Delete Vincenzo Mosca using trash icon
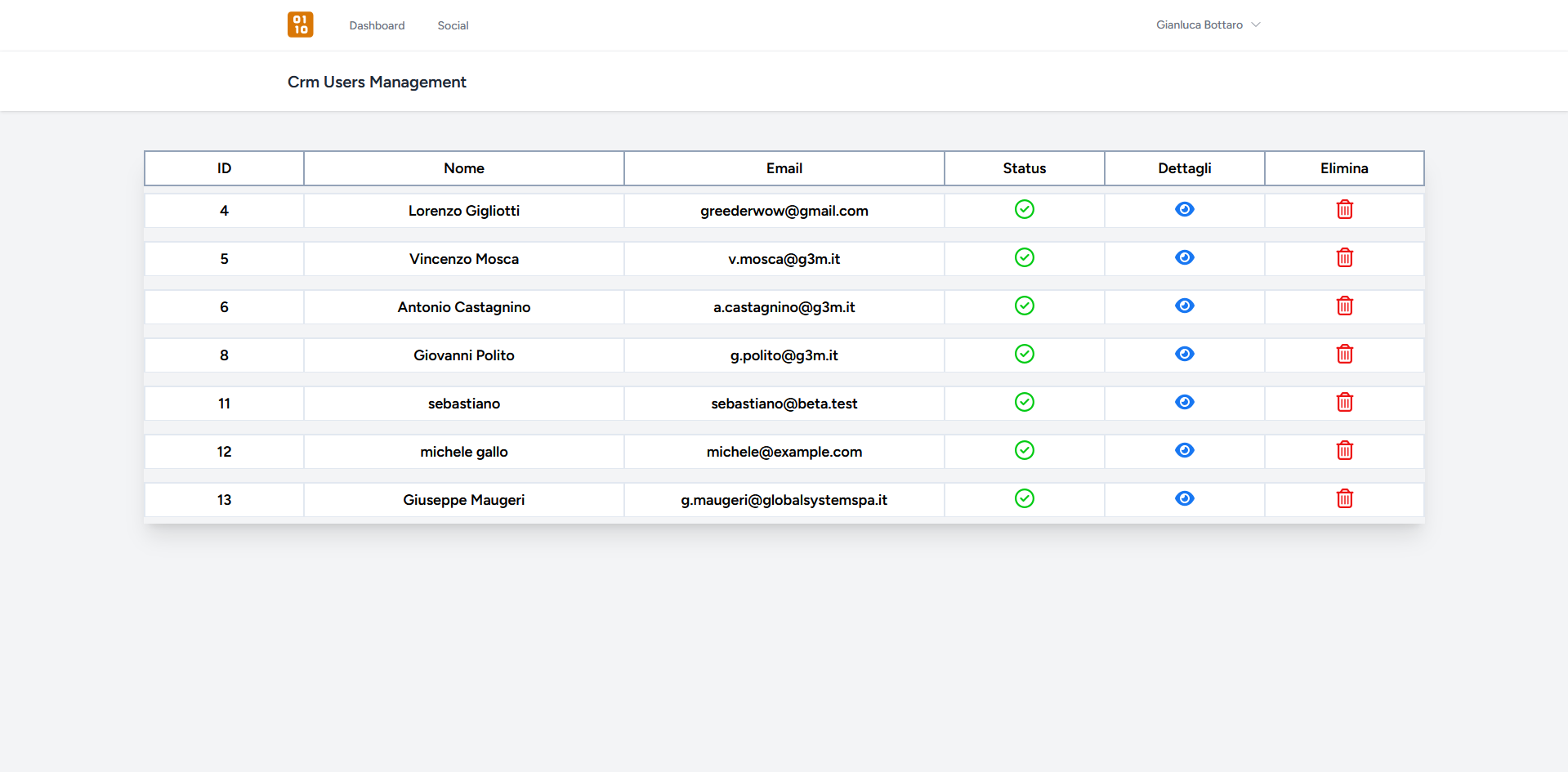The width and height of the screenshot is (1568, 772). pos(1344,258)
